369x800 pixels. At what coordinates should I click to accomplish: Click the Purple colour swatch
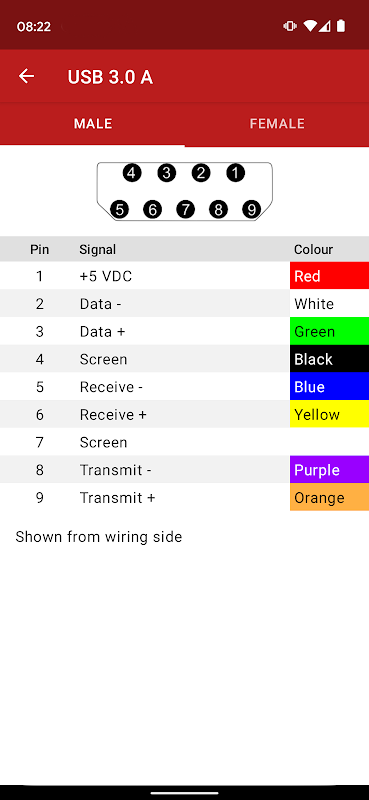(x=329, y=470)
